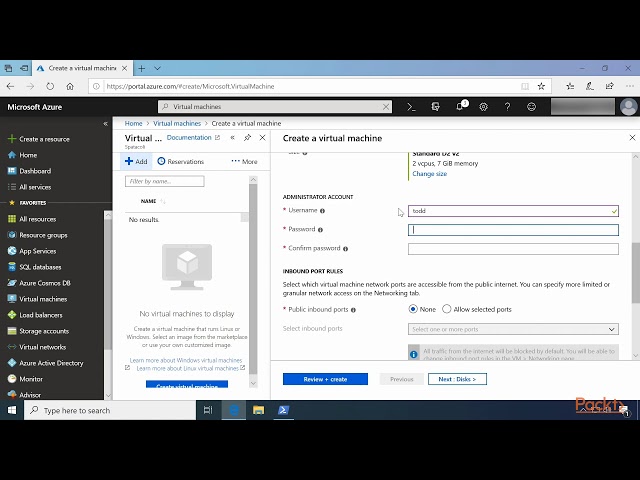Click Windows Start button
This screenshot has width=640, height=480.
12,410
